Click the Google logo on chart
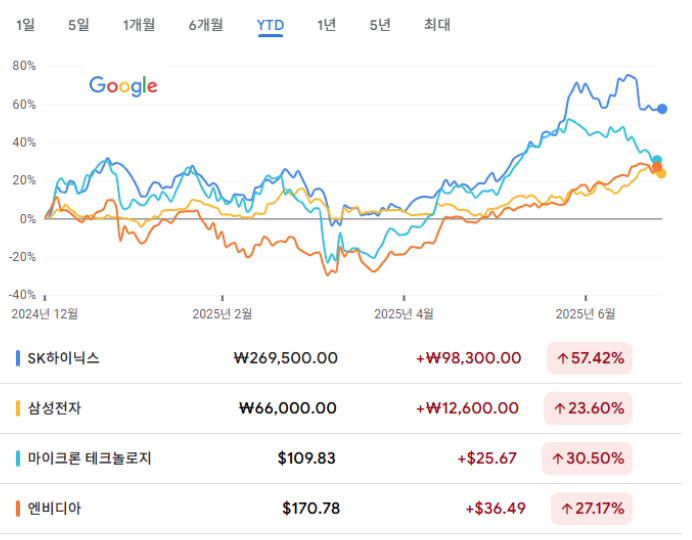The width and height of the screenshot is (692, 540). point(123,86)
